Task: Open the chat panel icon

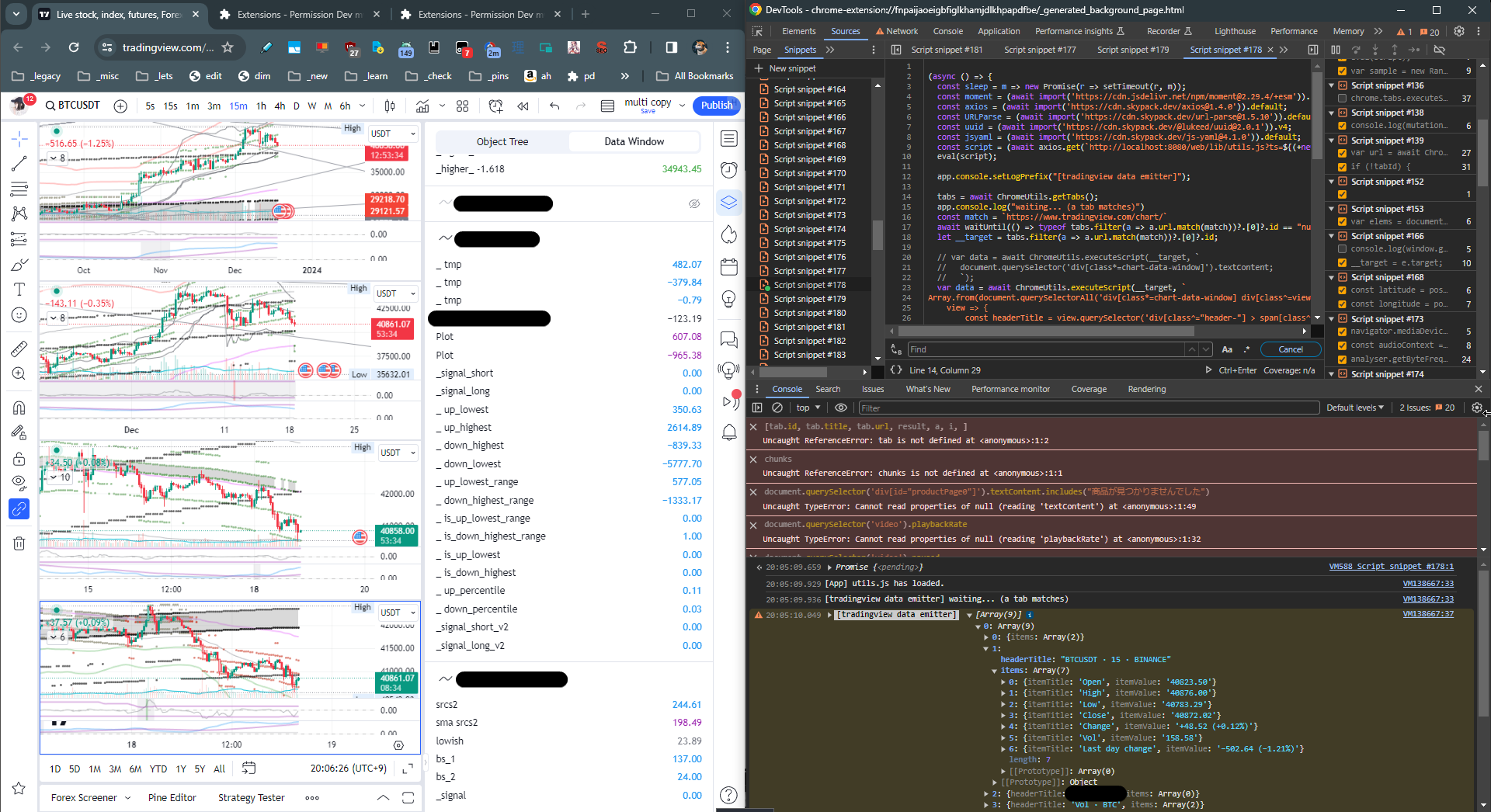Action: coord(728,339)
